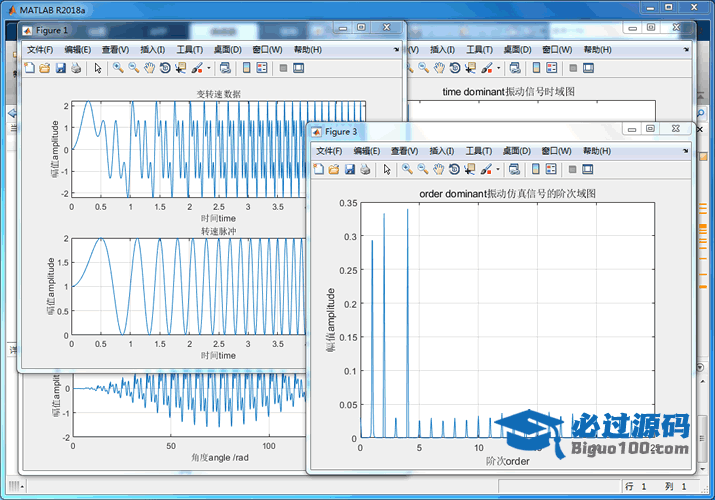The image size is (715, 500).
Task: Open brush color dropdown arrow in Figure 3
Action: 498,170
